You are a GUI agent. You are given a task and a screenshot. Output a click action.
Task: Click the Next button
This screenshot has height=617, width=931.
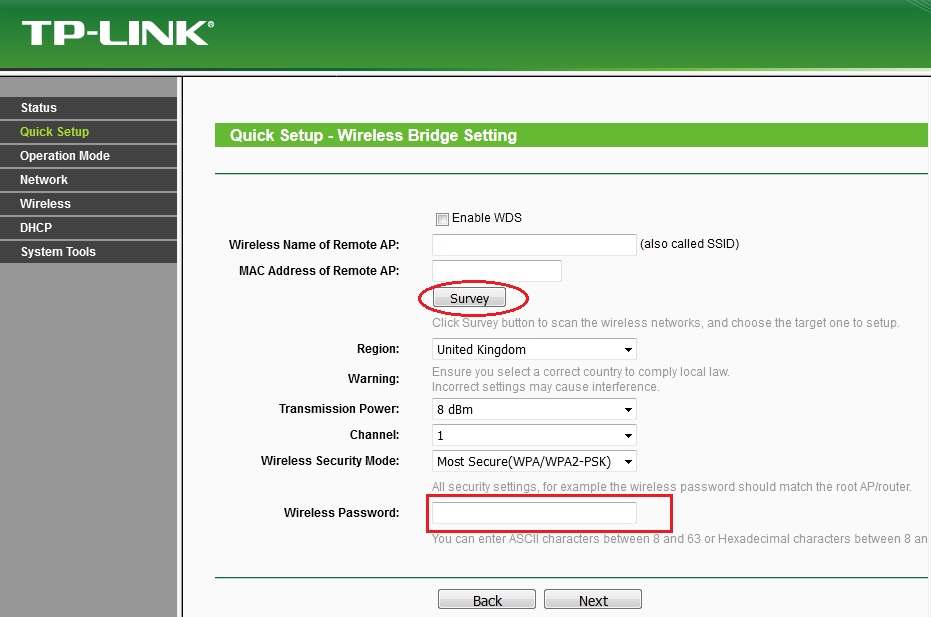pos(592,598)
